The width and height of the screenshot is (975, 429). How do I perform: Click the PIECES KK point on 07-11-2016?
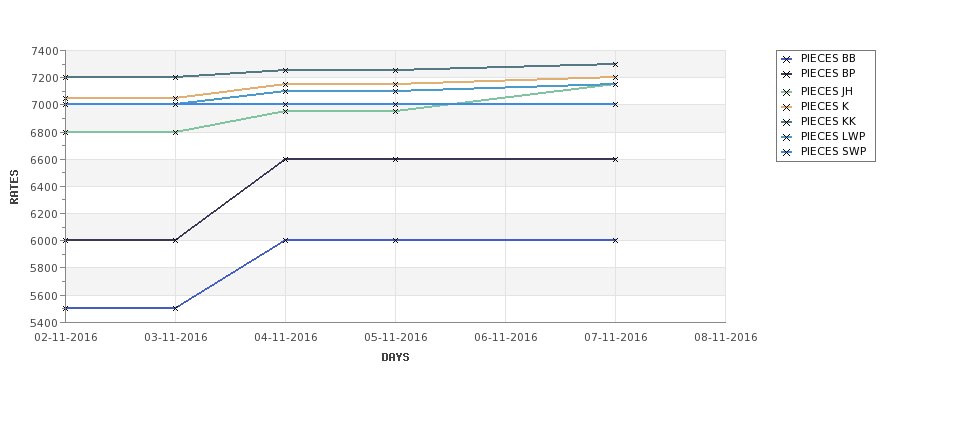pyautogui.click(x=616, y=64)
